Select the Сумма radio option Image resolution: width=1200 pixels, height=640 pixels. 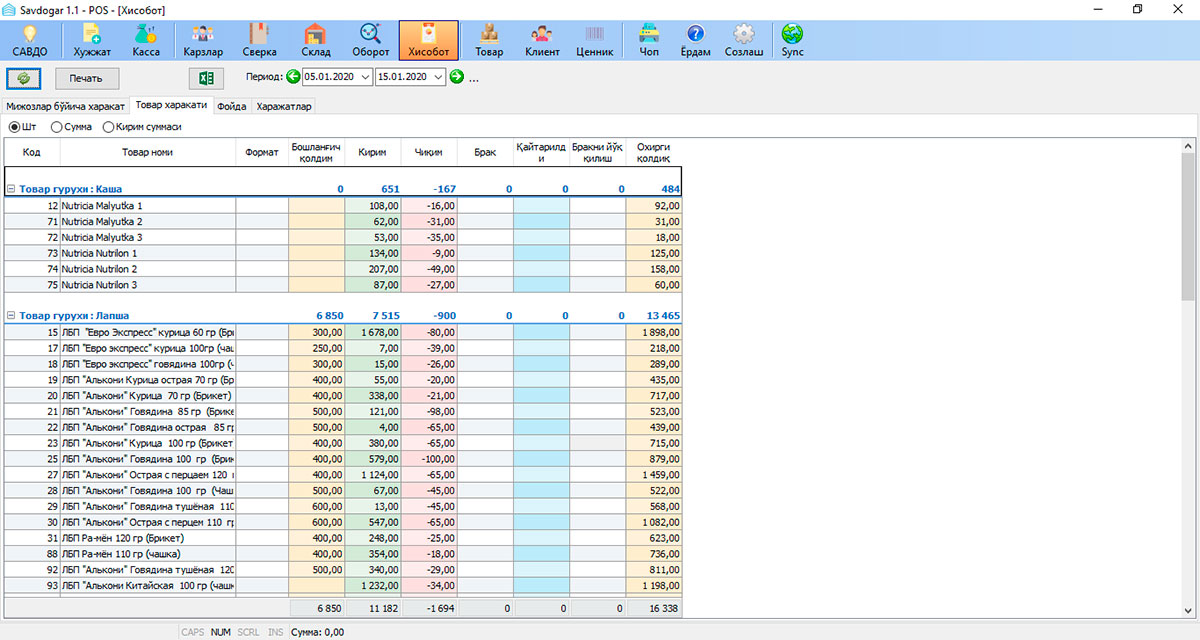coord(72,127)
